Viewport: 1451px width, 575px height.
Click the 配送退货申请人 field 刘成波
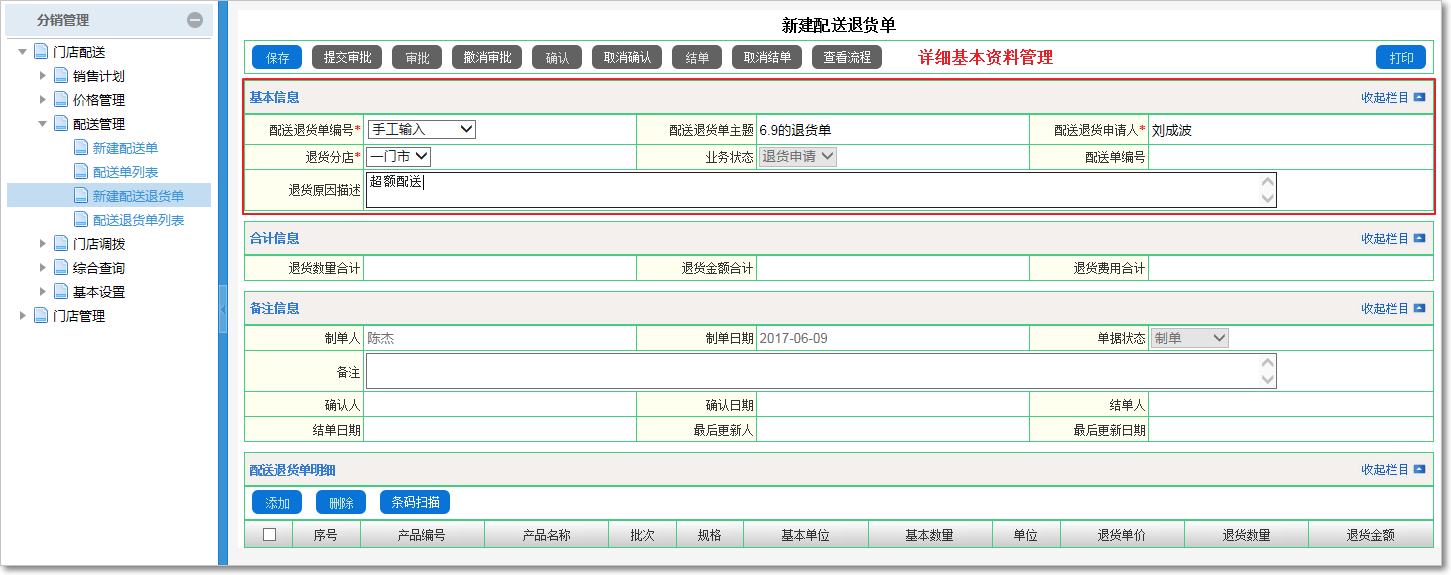[1290, 130]
